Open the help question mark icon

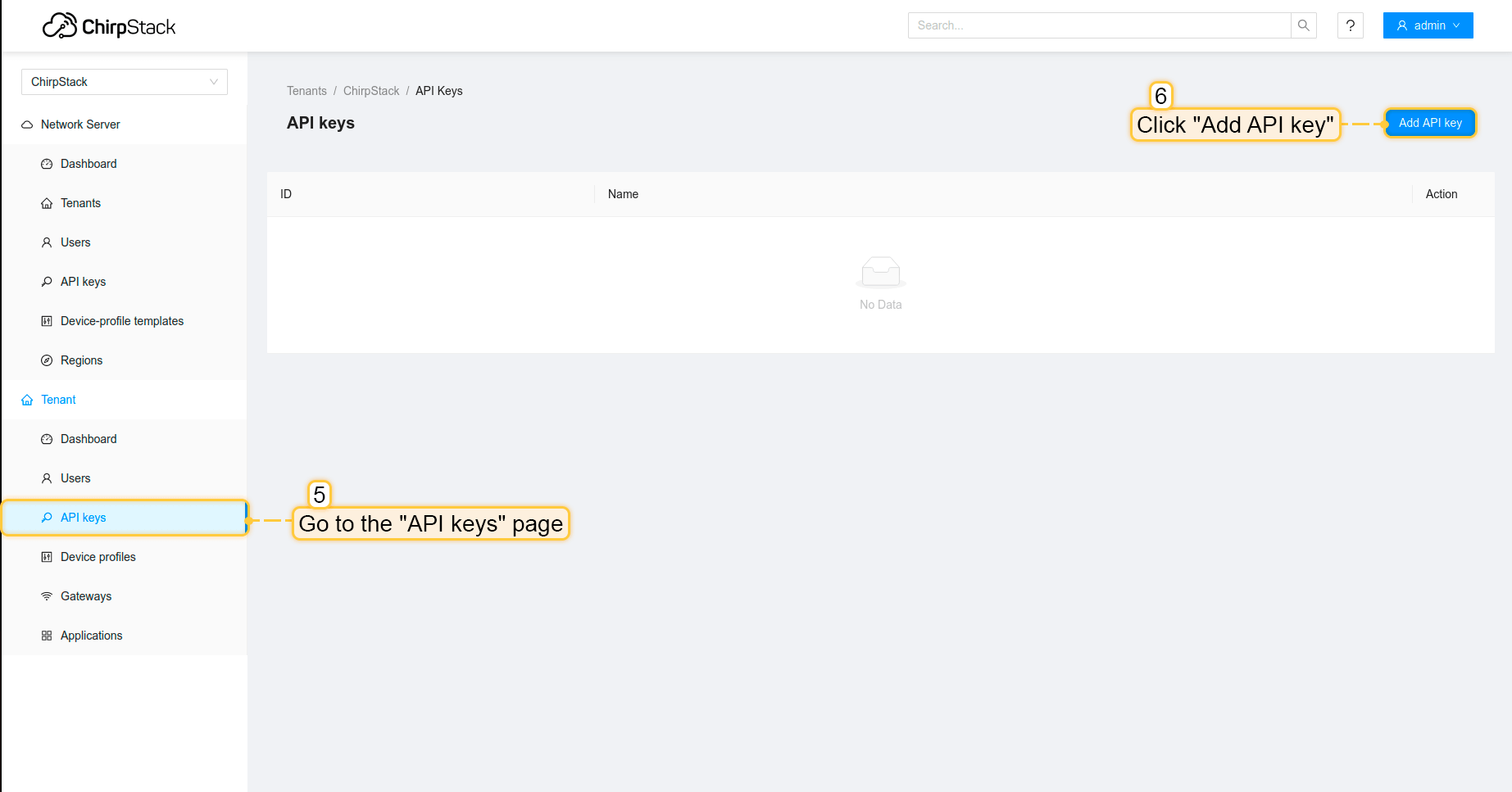click(x=1350, y=25)
